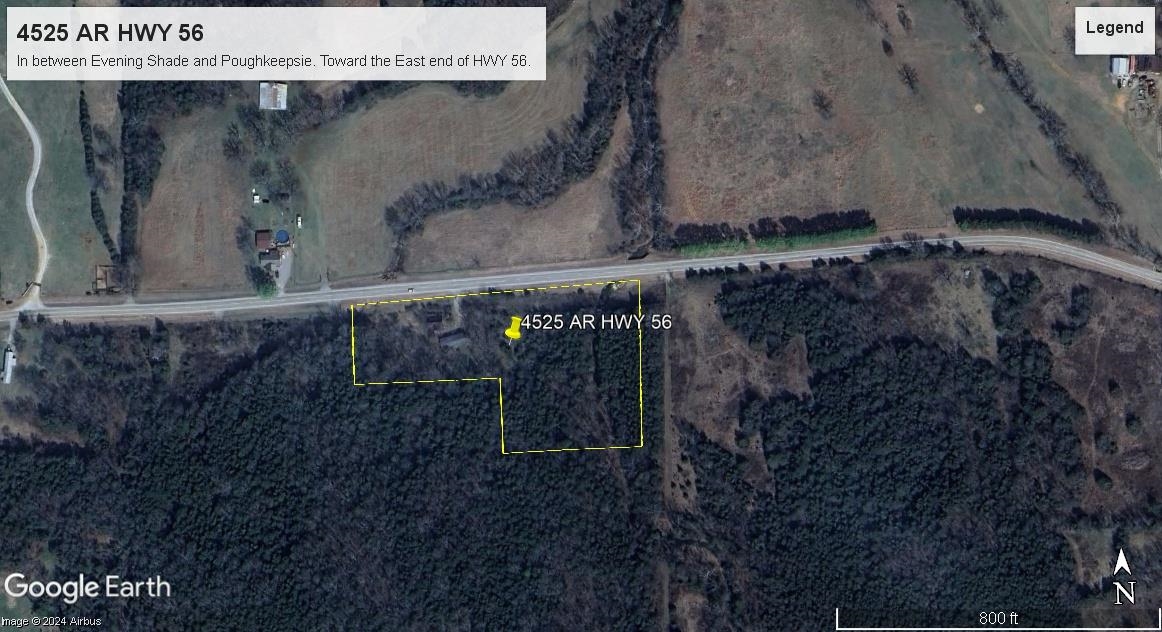Click the north arrow compass icon
This screenshot has height=632, width=1162.
click(1123, 562)
